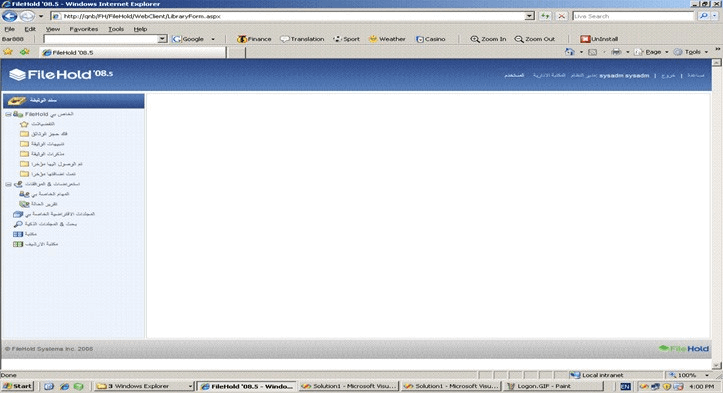Click the UnInstall toolbar button
Screen dimensions: 723x393
point(599,39)
